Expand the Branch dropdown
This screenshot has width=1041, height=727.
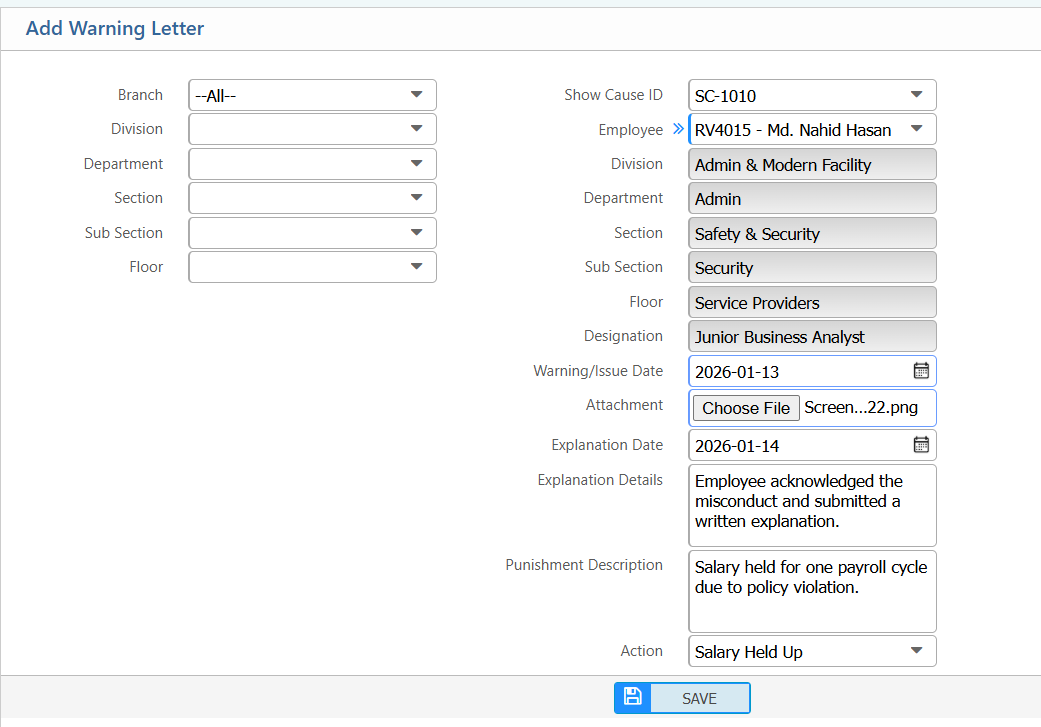[x=312, y=96]
